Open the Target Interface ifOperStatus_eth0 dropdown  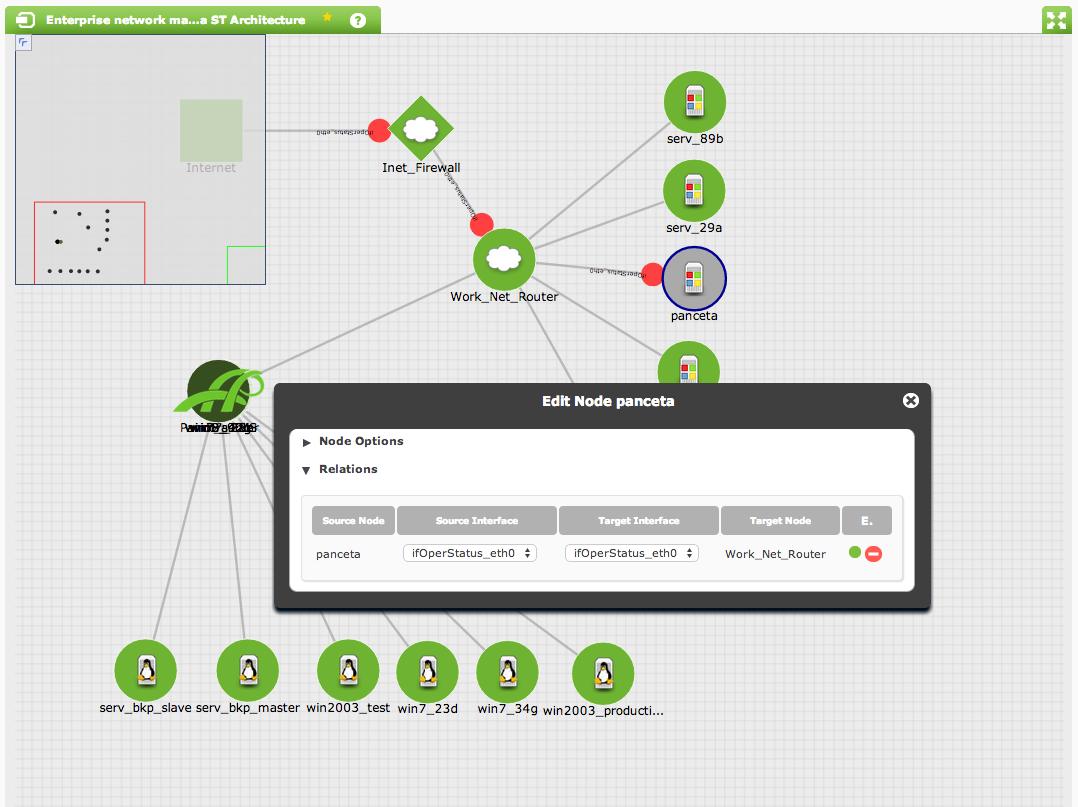(632, 553)
